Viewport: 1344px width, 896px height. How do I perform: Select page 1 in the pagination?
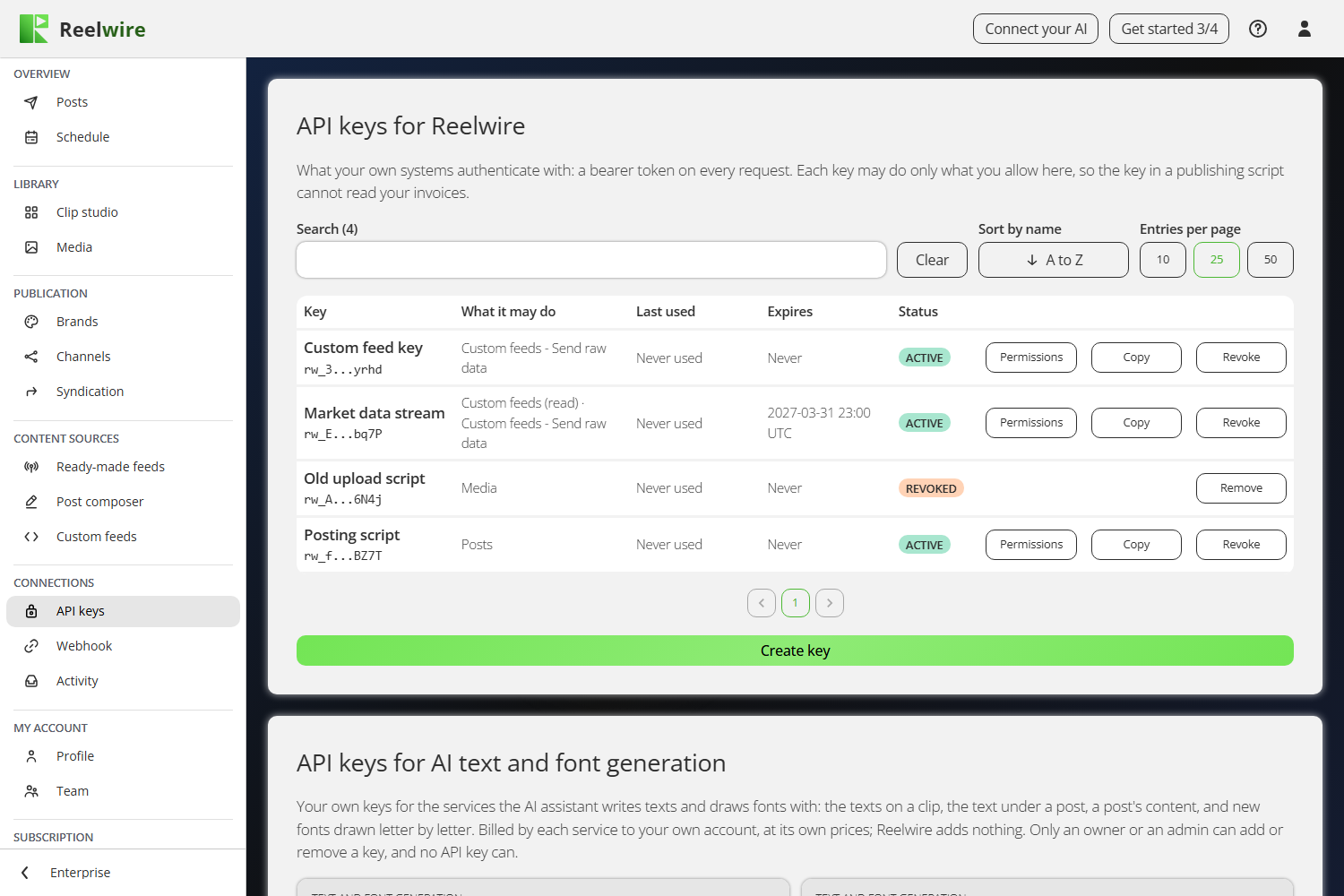(796, 603)
